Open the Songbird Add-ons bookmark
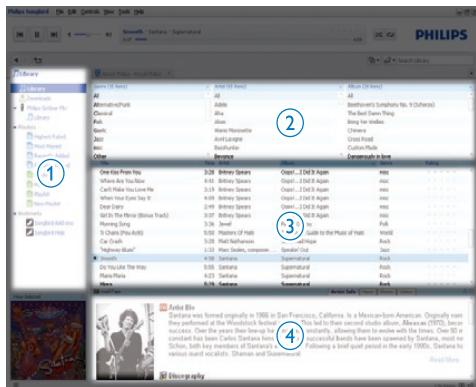Screen dimensions: 476x387 point(50,223)
